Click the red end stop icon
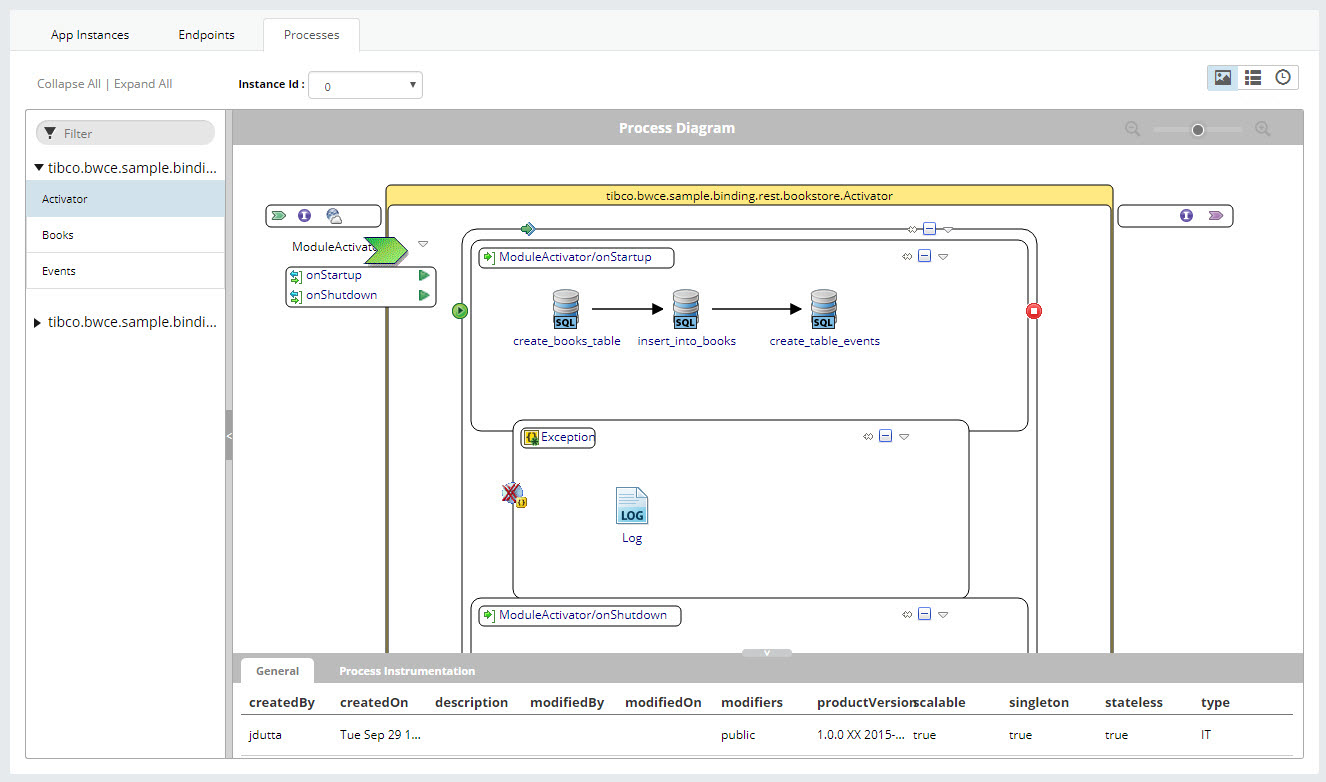Viewport: 1326px width, 782px height. [1034, 311]
